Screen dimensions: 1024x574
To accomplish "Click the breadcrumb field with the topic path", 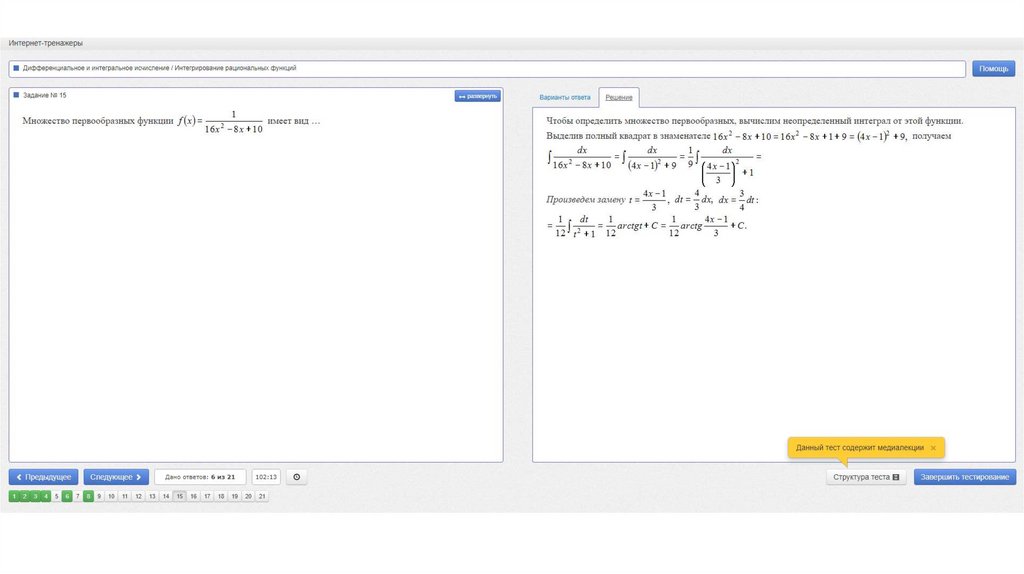I will pos(487,69).
